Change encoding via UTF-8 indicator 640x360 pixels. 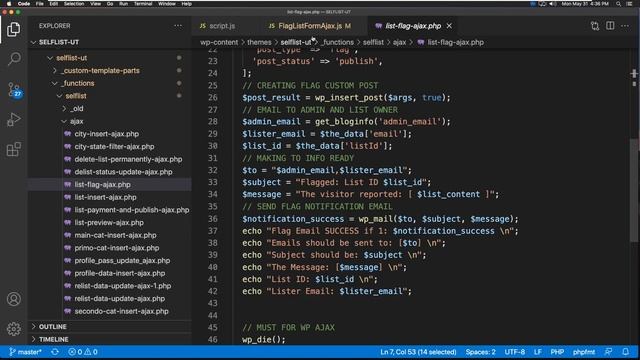point(515,352)
